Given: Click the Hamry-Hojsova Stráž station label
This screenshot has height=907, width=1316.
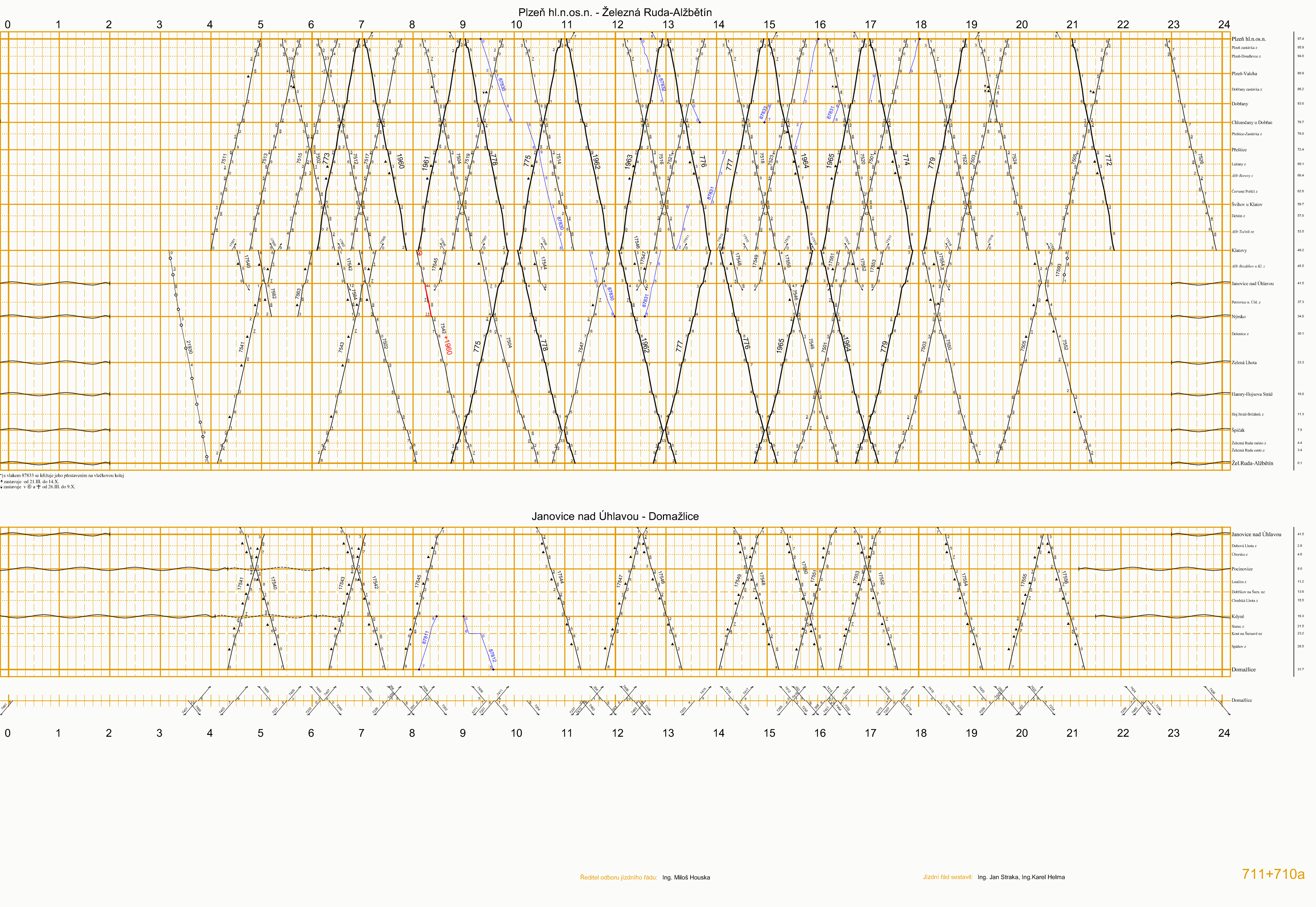Looking at the screenshot, I should pos(1252,394).
